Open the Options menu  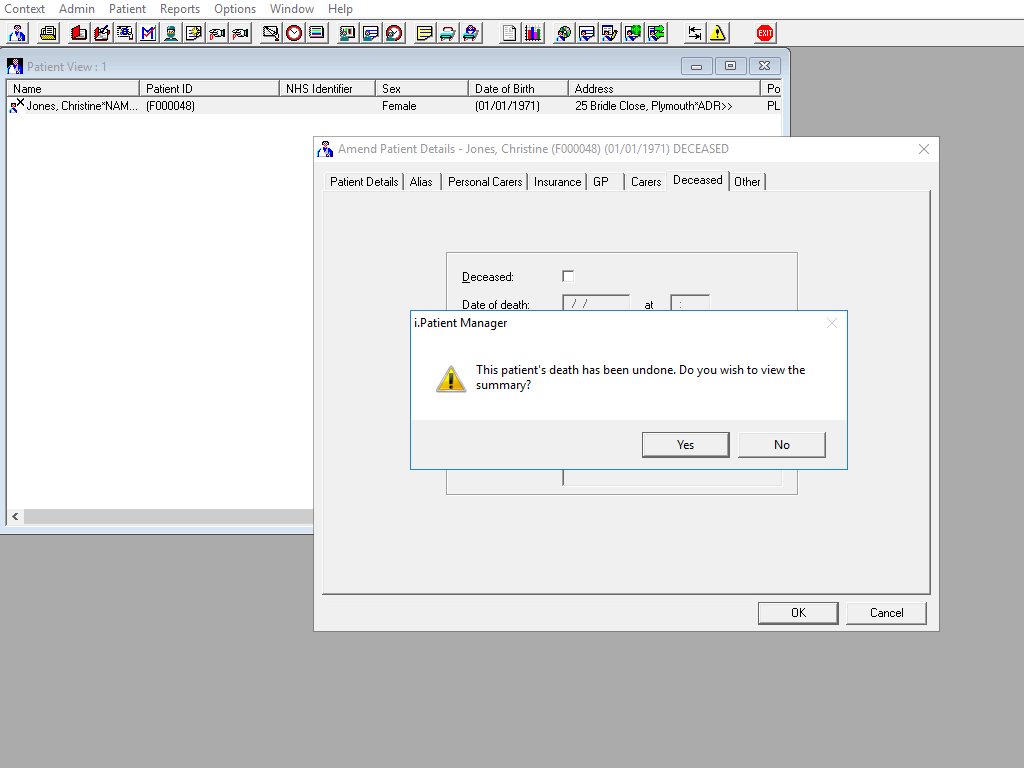235,8
